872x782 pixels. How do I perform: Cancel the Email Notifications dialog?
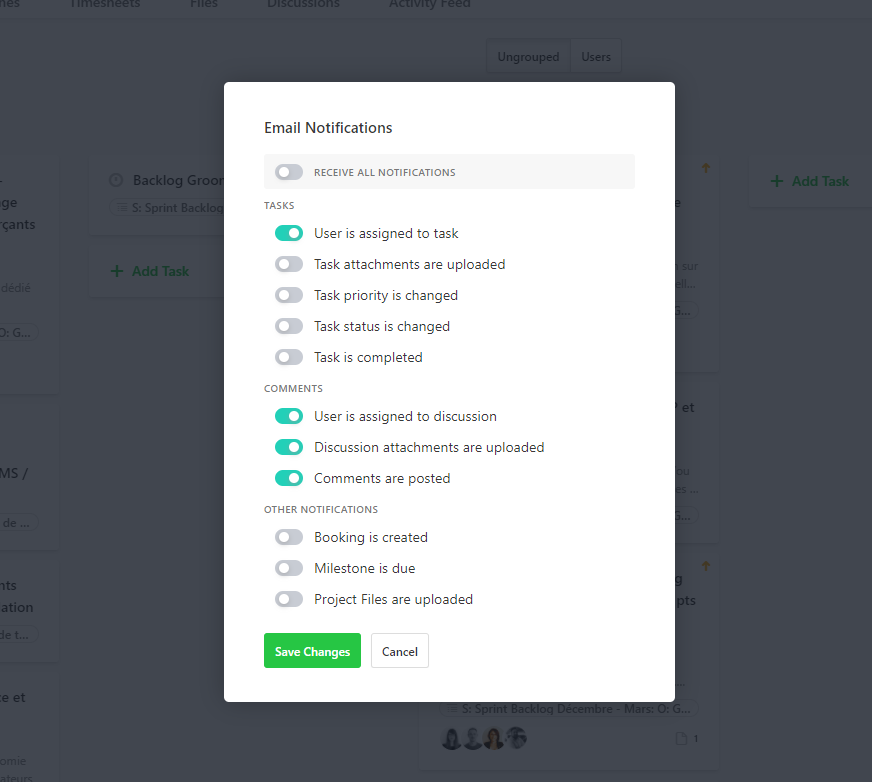[399, 651]
